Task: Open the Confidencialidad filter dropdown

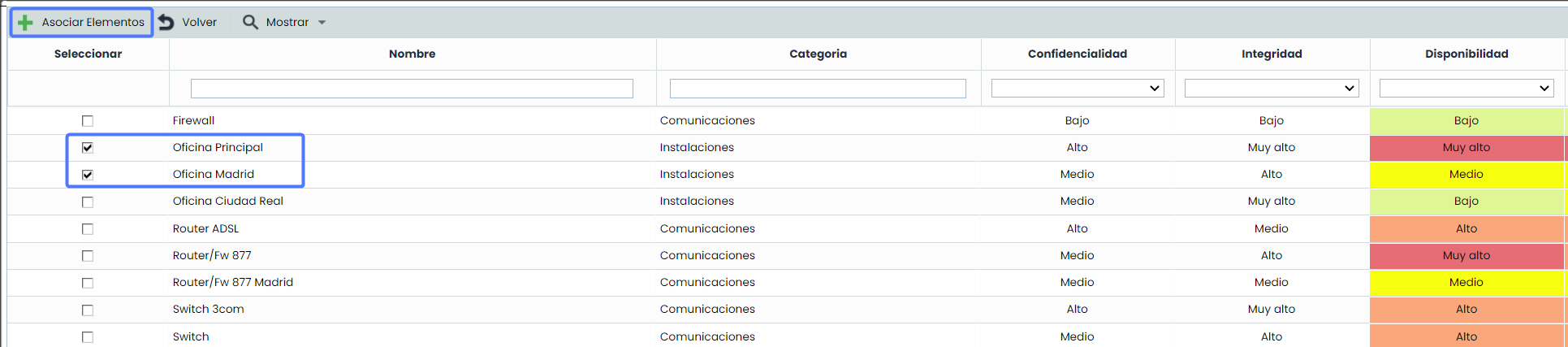Action: point(1077,89)
